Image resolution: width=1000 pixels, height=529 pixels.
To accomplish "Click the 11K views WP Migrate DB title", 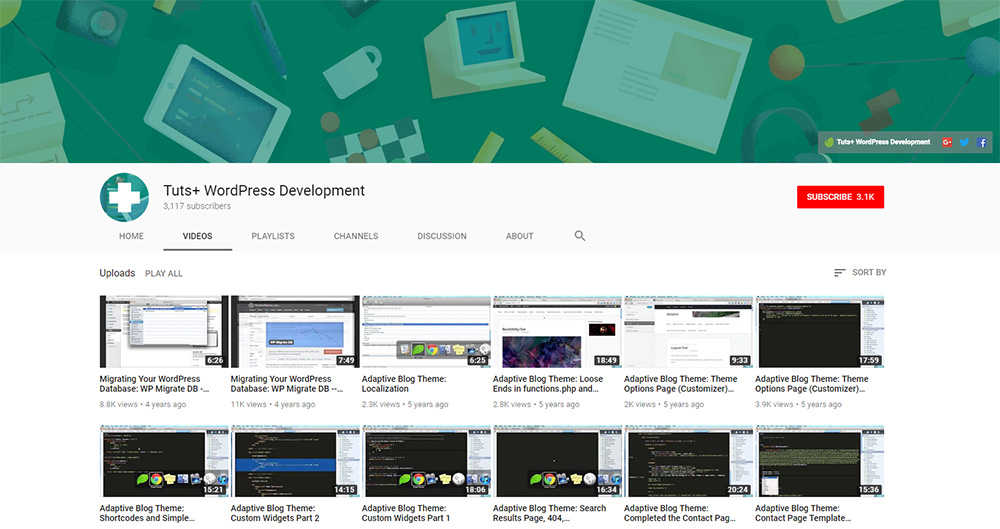I will (287, 384).
